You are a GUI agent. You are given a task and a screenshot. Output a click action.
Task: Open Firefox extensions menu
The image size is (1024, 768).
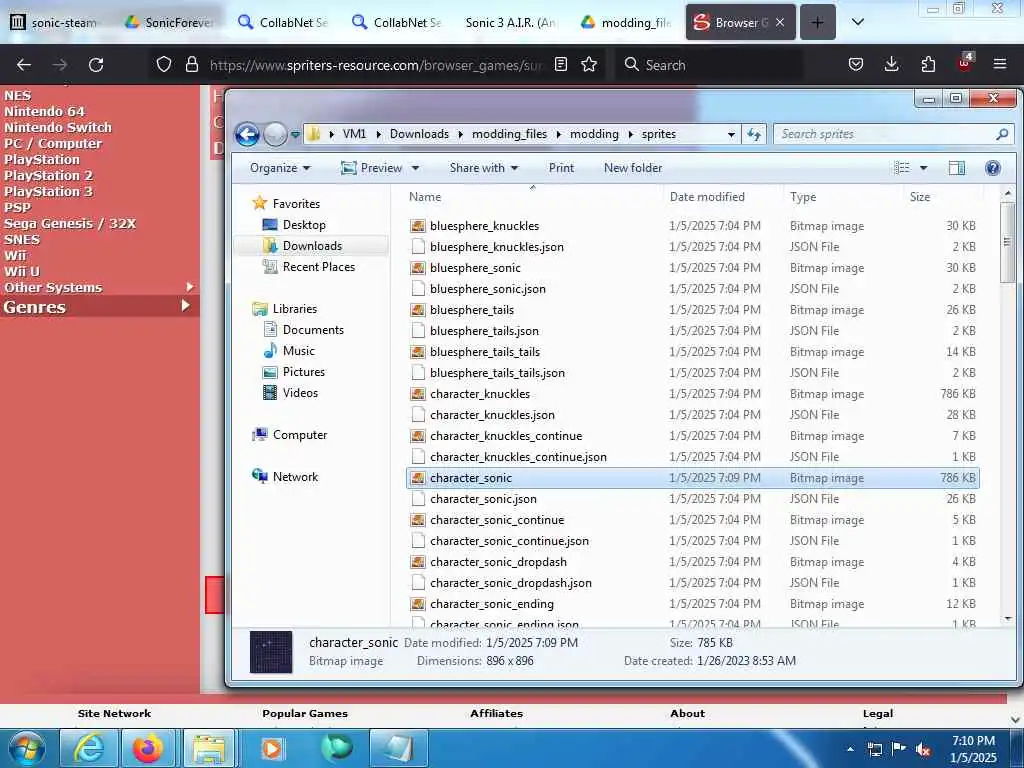pos(928,65)
